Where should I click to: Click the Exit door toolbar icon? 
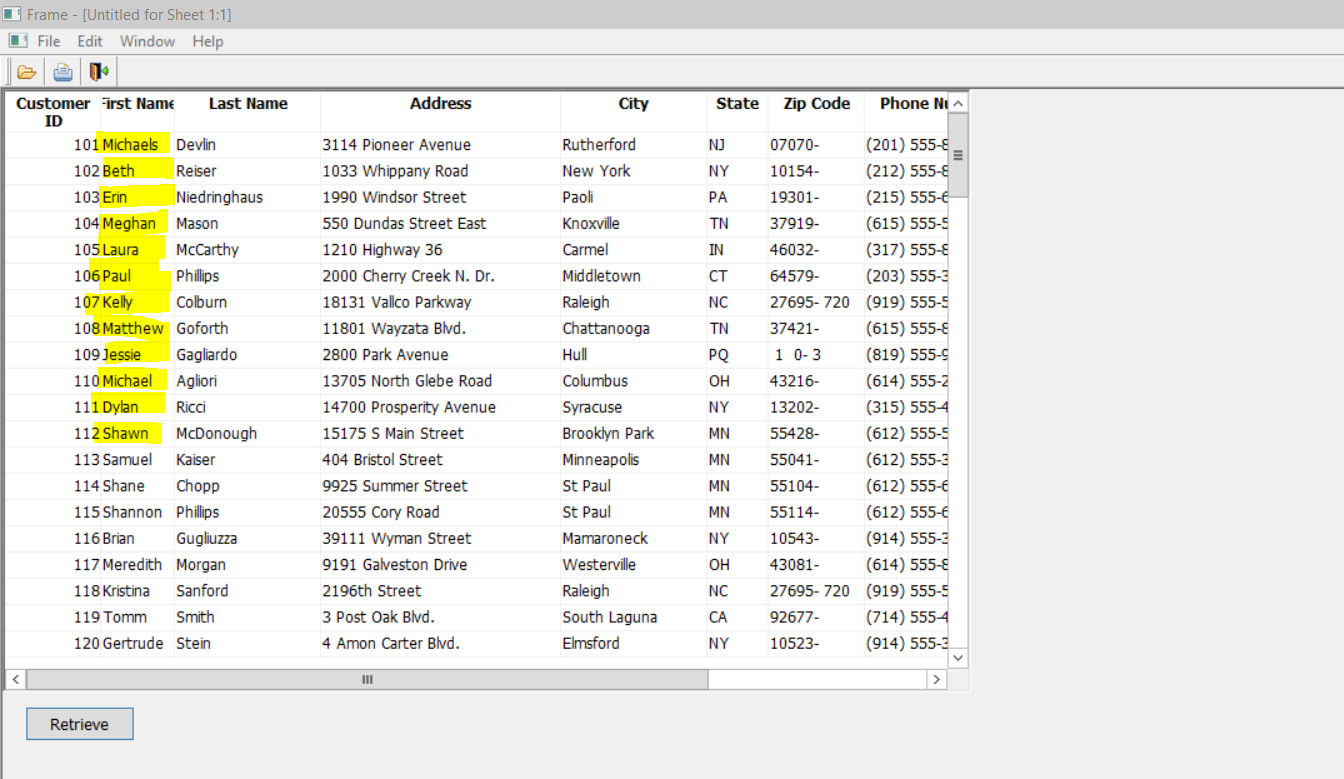pyautogui.click(x=98, y=72)
